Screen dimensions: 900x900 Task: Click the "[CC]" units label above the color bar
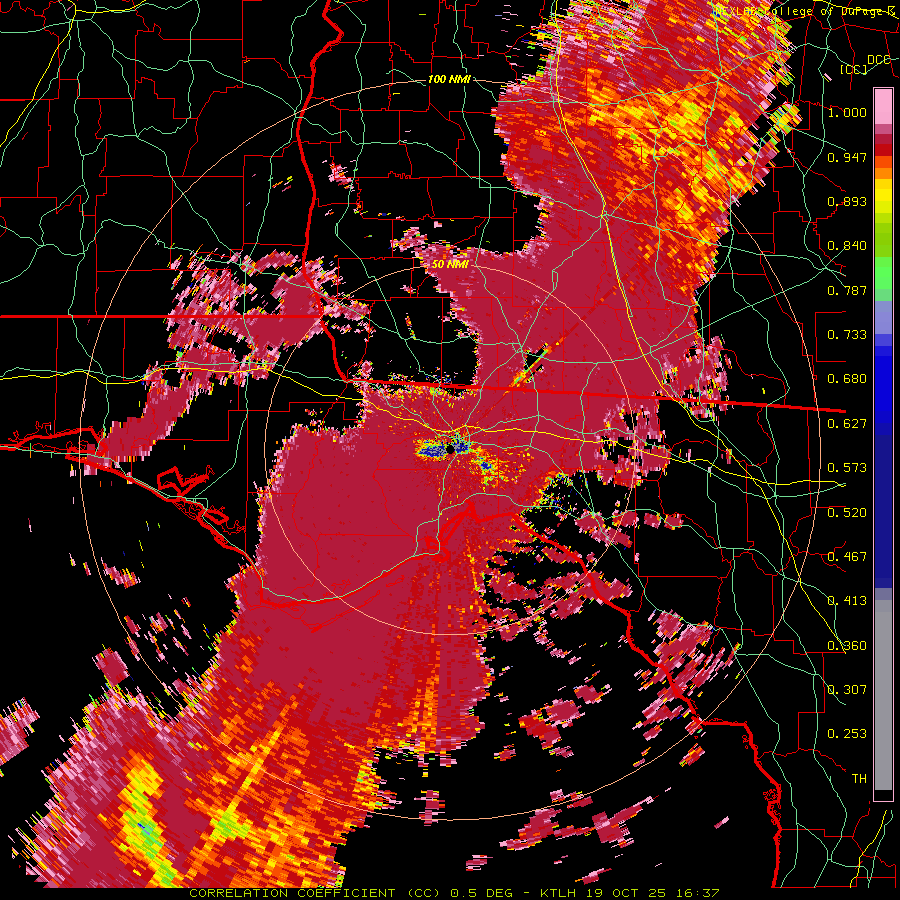click(x=854, y=69)
